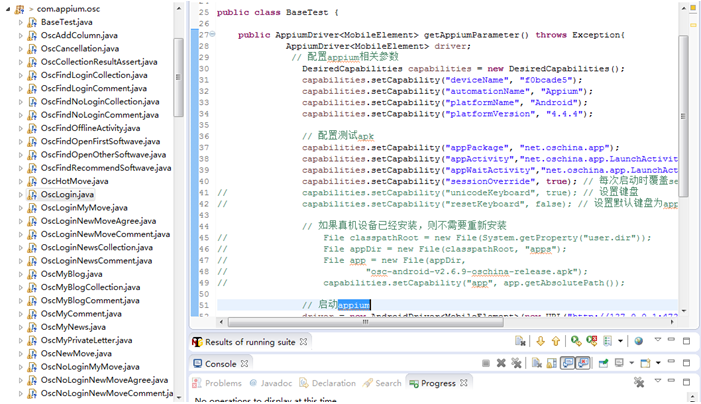This screenshot has height=404, width=701.
Task: Collapse the method fold at line 27
Action: [212, 34]
